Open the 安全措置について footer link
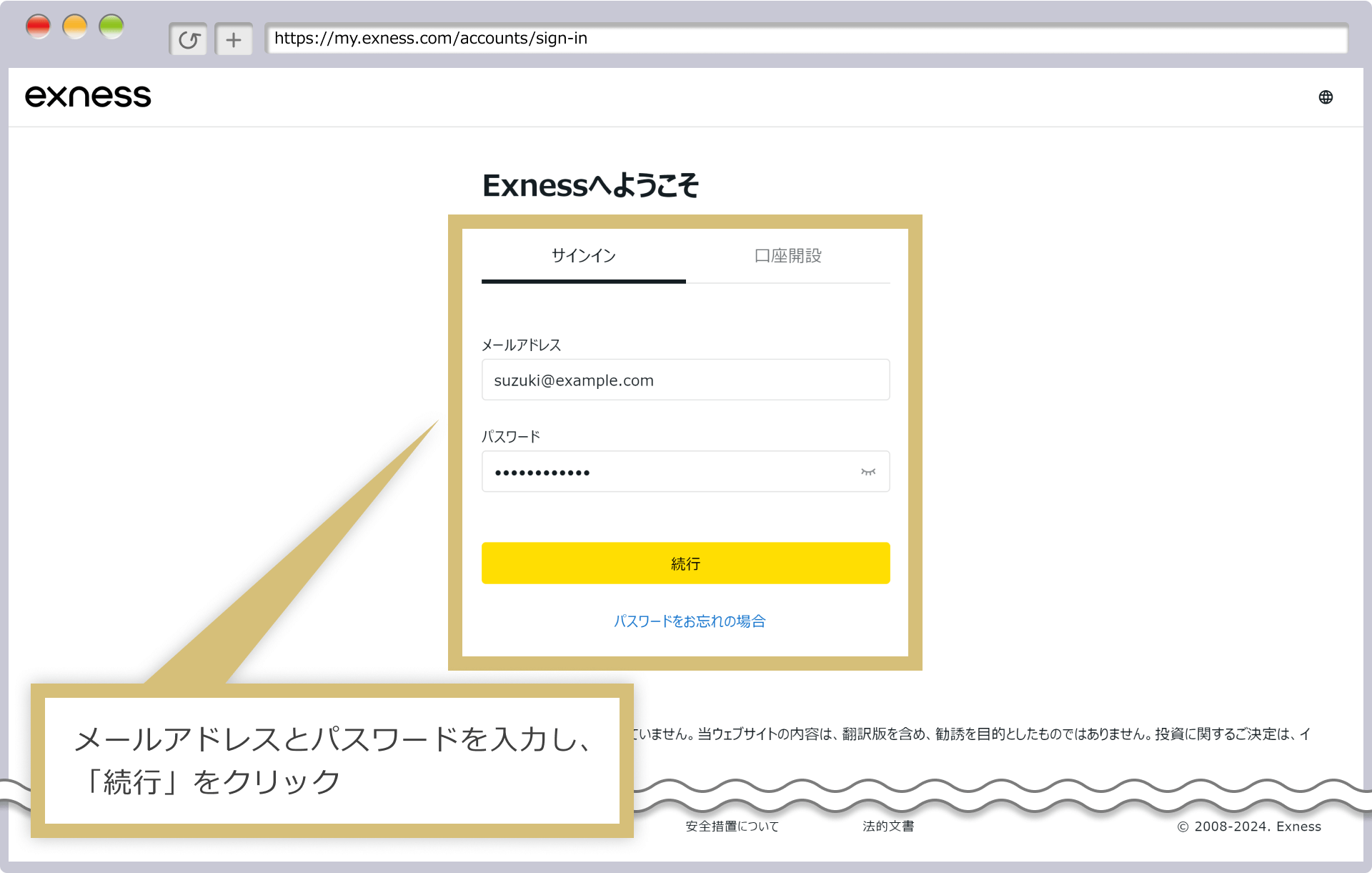Screen dimensions: 1372x873 (732, 827)
